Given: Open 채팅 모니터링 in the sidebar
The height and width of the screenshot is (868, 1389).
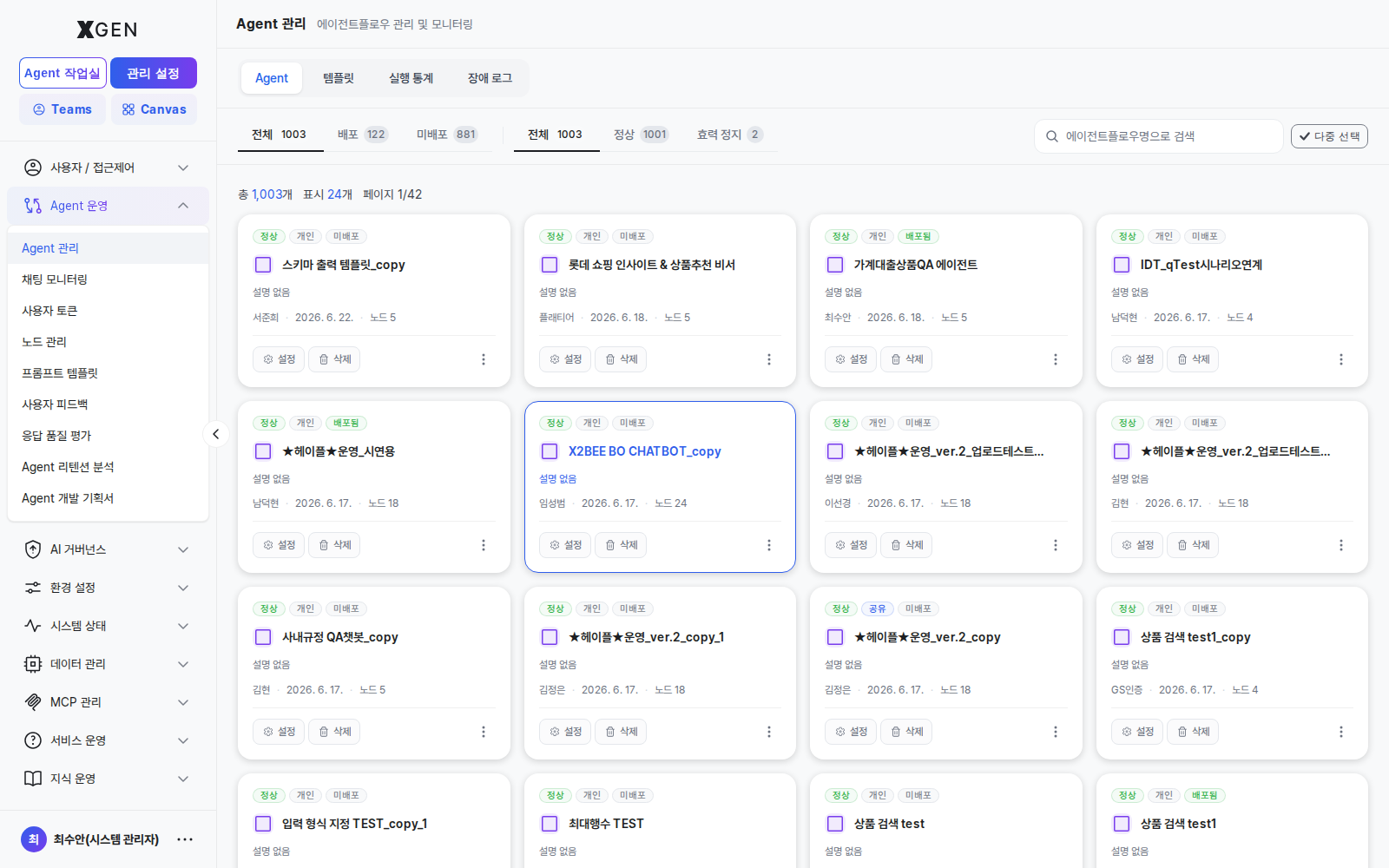Looking at the screenshot, I should pos(108,279).
